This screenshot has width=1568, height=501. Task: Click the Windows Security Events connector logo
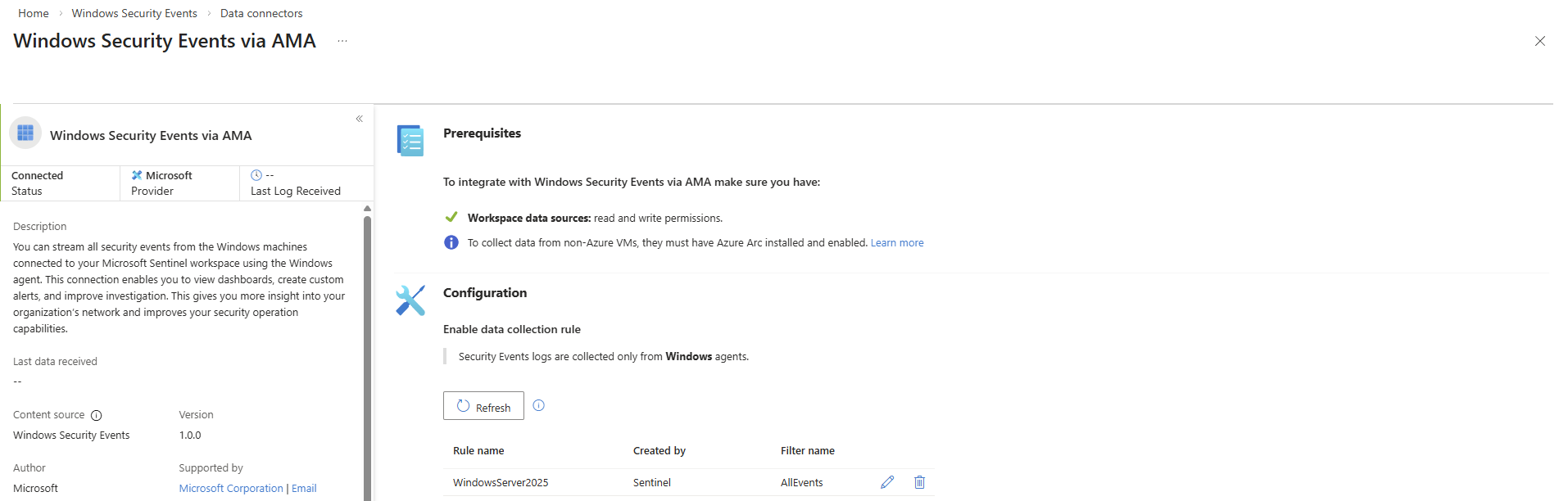[25, 133]
